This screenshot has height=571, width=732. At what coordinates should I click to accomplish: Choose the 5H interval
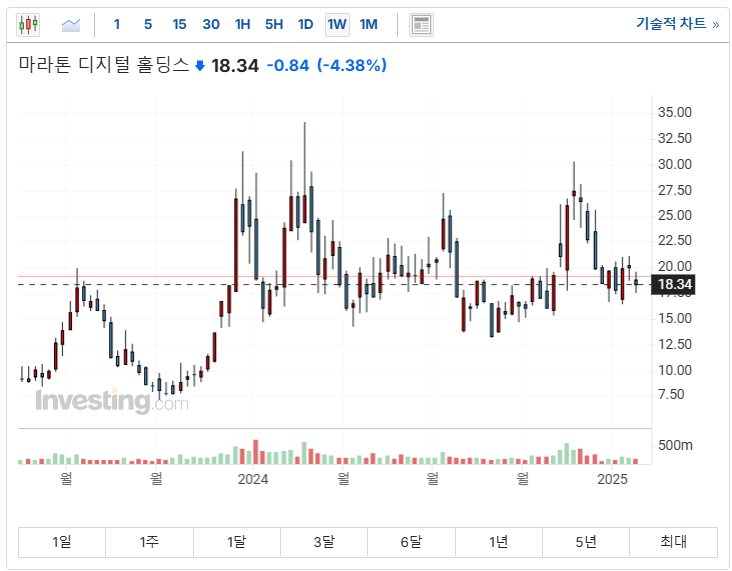[274, 24]
